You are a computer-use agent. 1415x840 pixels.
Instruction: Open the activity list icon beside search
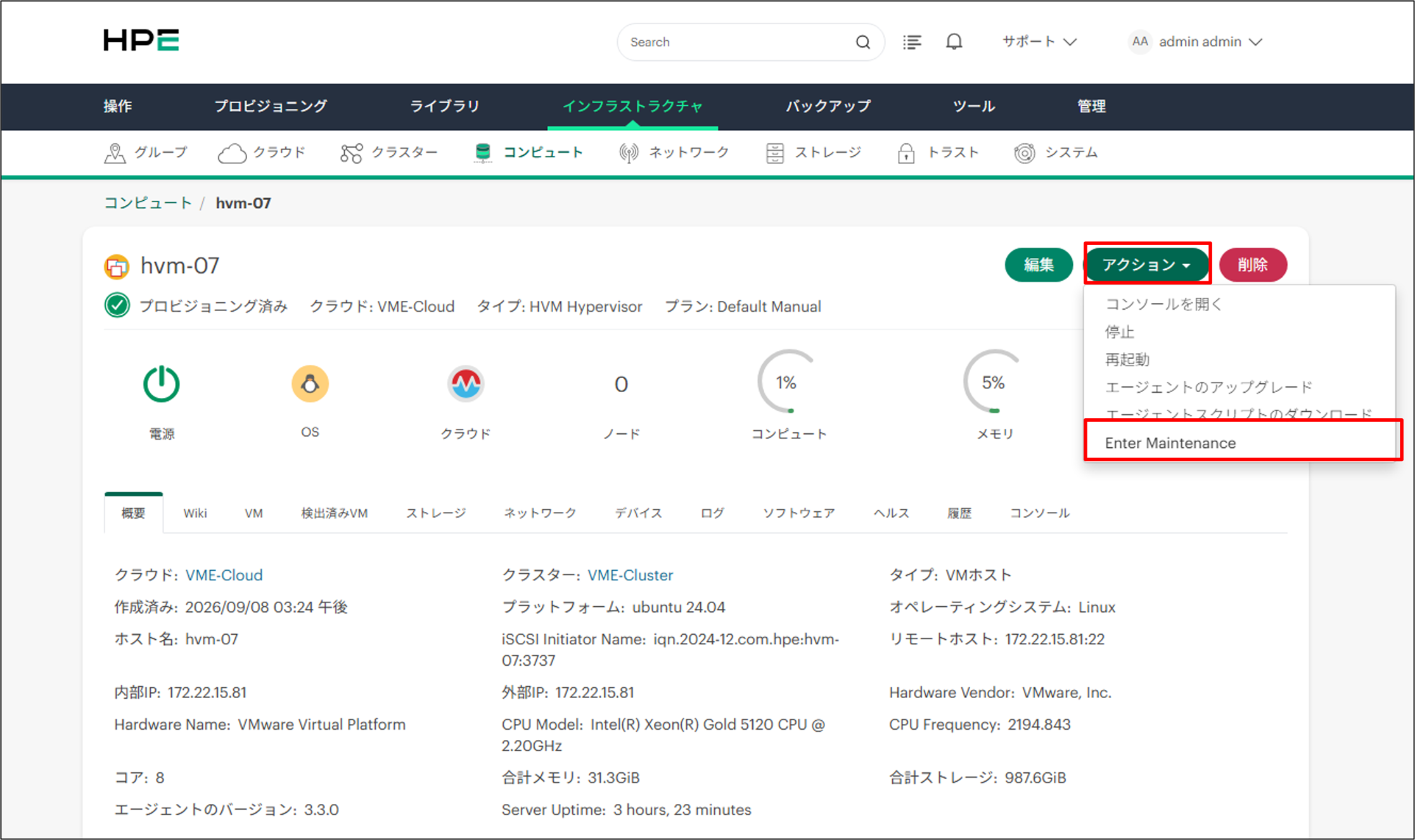[x=912, y=42]
